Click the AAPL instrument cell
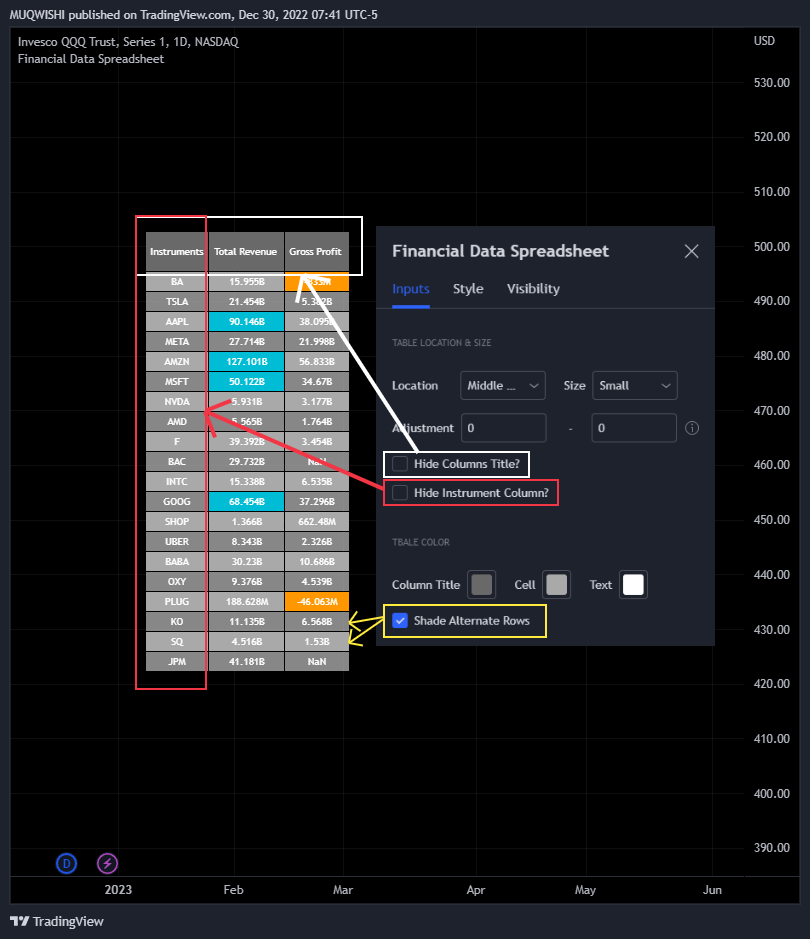810x939 pixels. pyautogui.click(x=177, y=322)
